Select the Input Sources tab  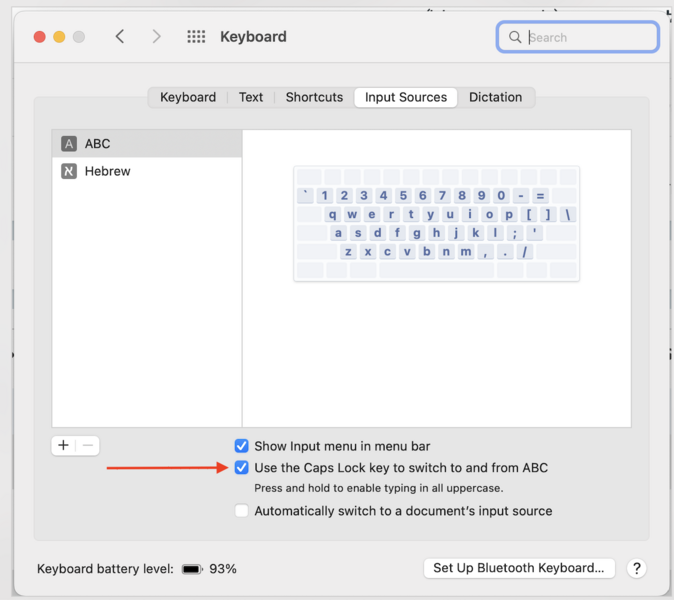[406, 98]
